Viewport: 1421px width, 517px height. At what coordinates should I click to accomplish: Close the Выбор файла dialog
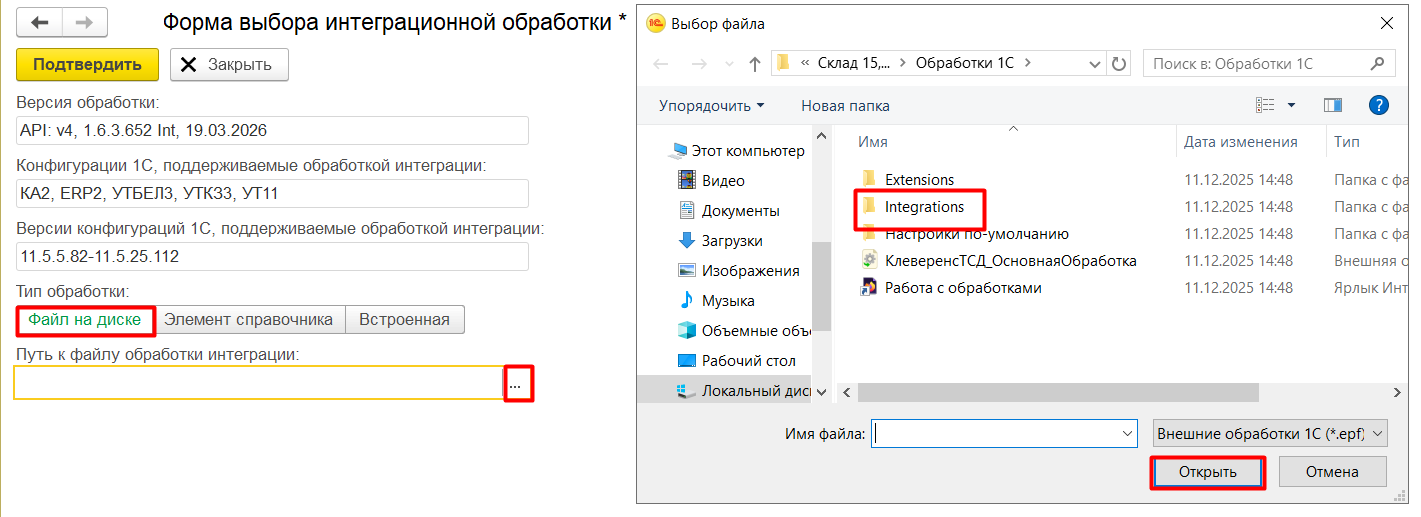click(1385, 23)
